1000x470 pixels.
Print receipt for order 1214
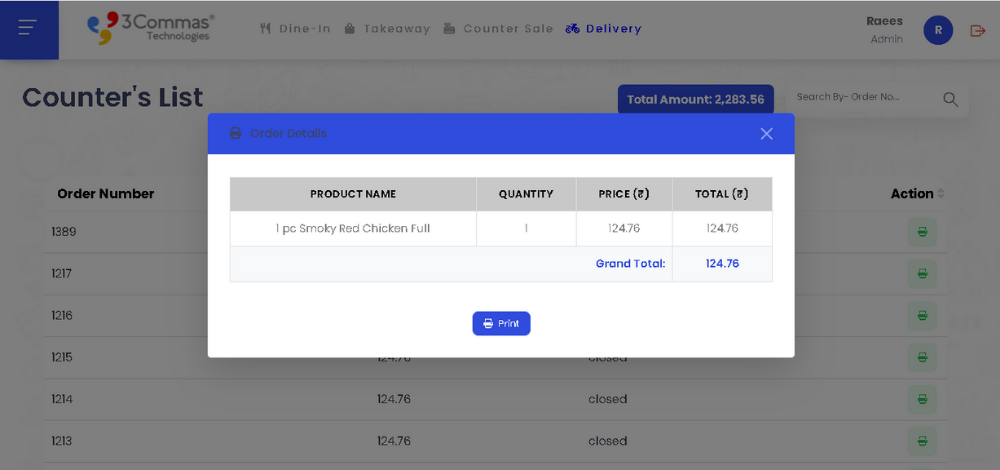click(x=922, y=399)
